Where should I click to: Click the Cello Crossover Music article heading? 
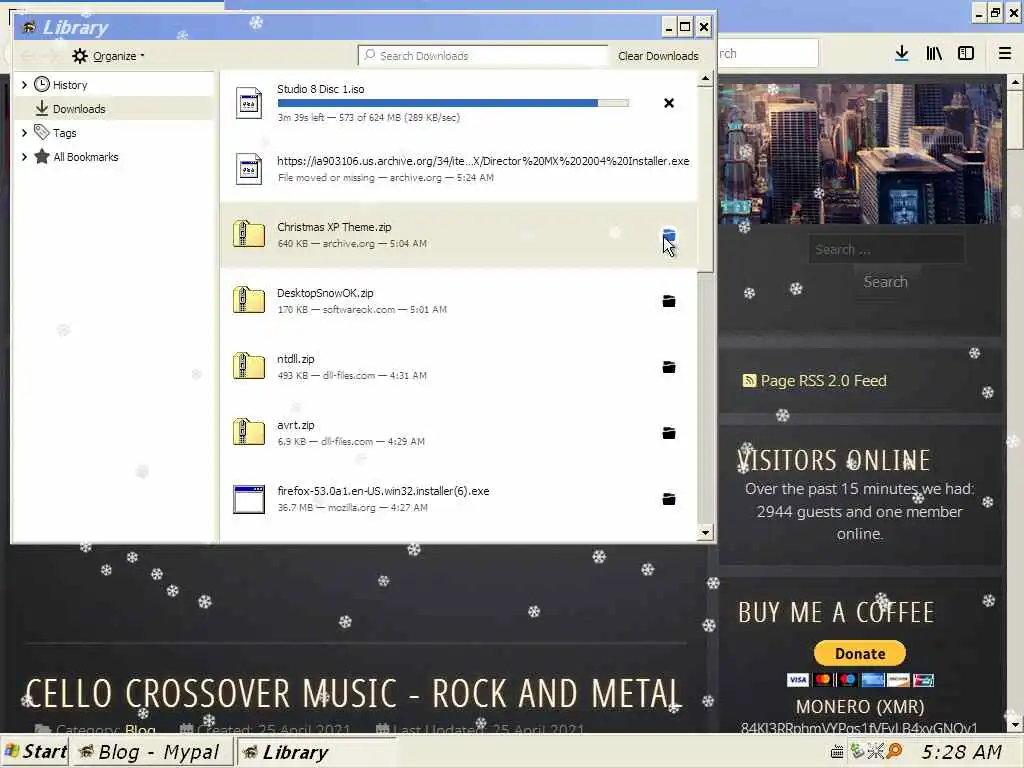pyautogui.click(x=353, y=694)
